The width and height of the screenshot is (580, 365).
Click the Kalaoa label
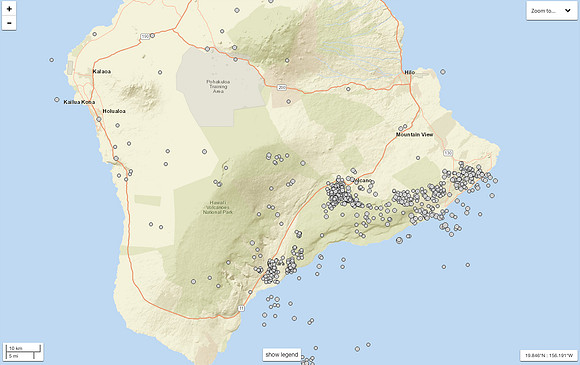click(x=102, y=71)
